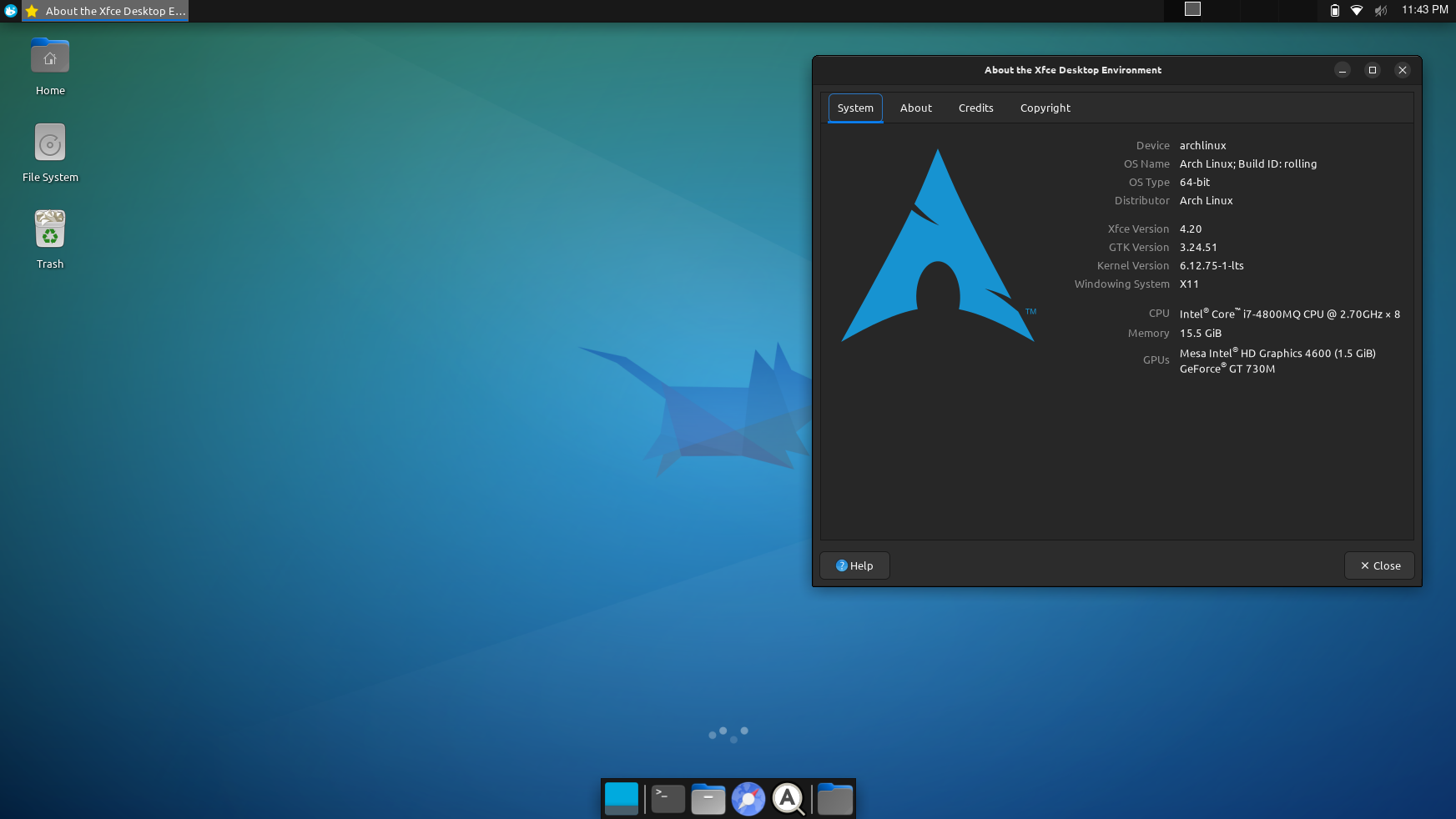This screenshot has width=1456, height=819.
Task: Click the Help button
Action: 854,565
